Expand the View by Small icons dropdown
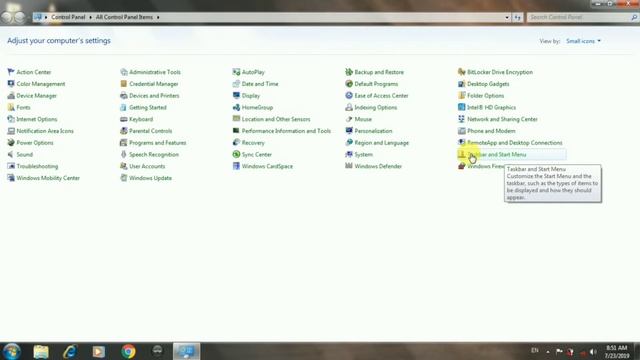 [x=583, y=41]
